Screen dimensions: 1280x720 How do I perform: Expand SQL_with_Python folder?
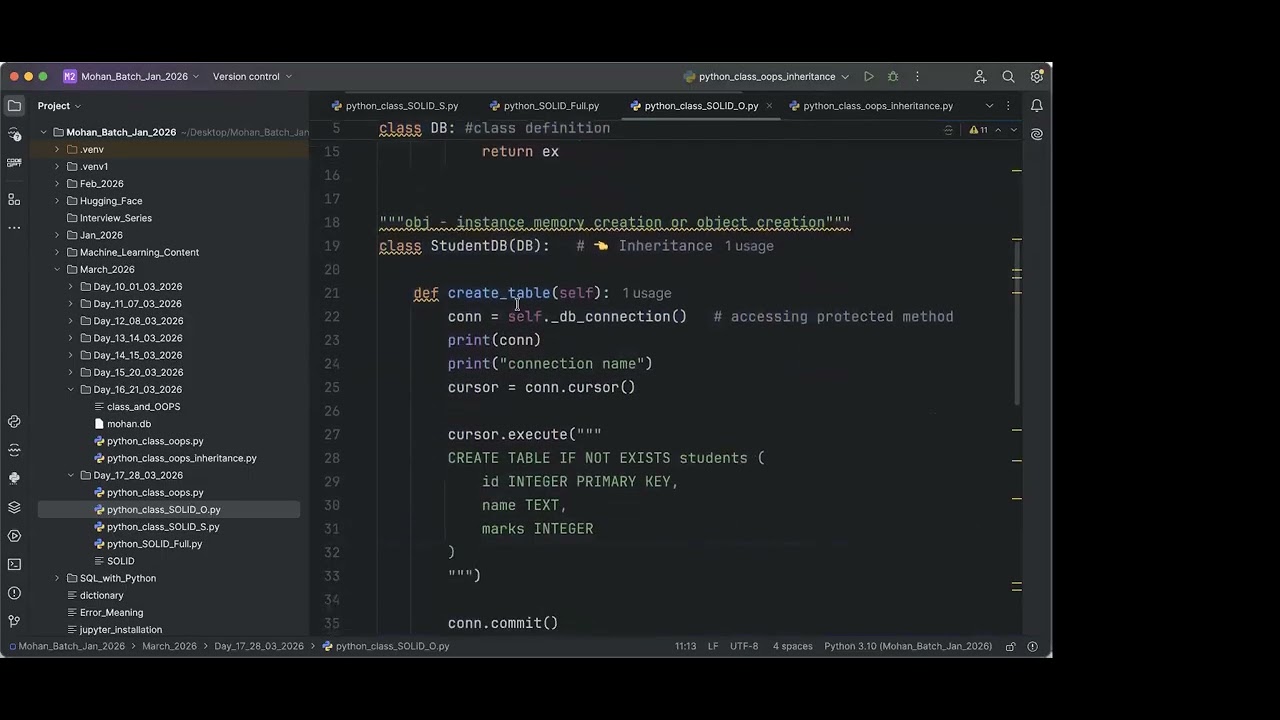point(57,579)
